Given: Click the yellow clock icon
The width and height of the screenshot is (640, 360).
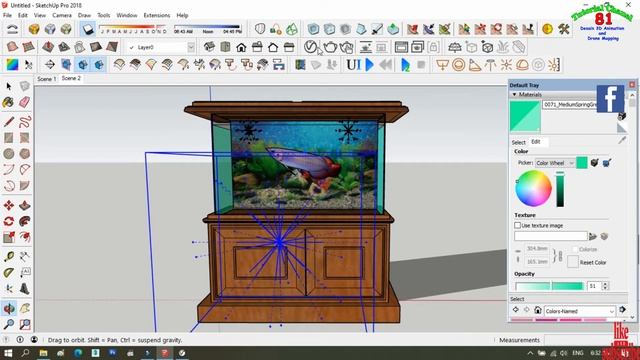Looking at the screenshot, I should (547, 29).
